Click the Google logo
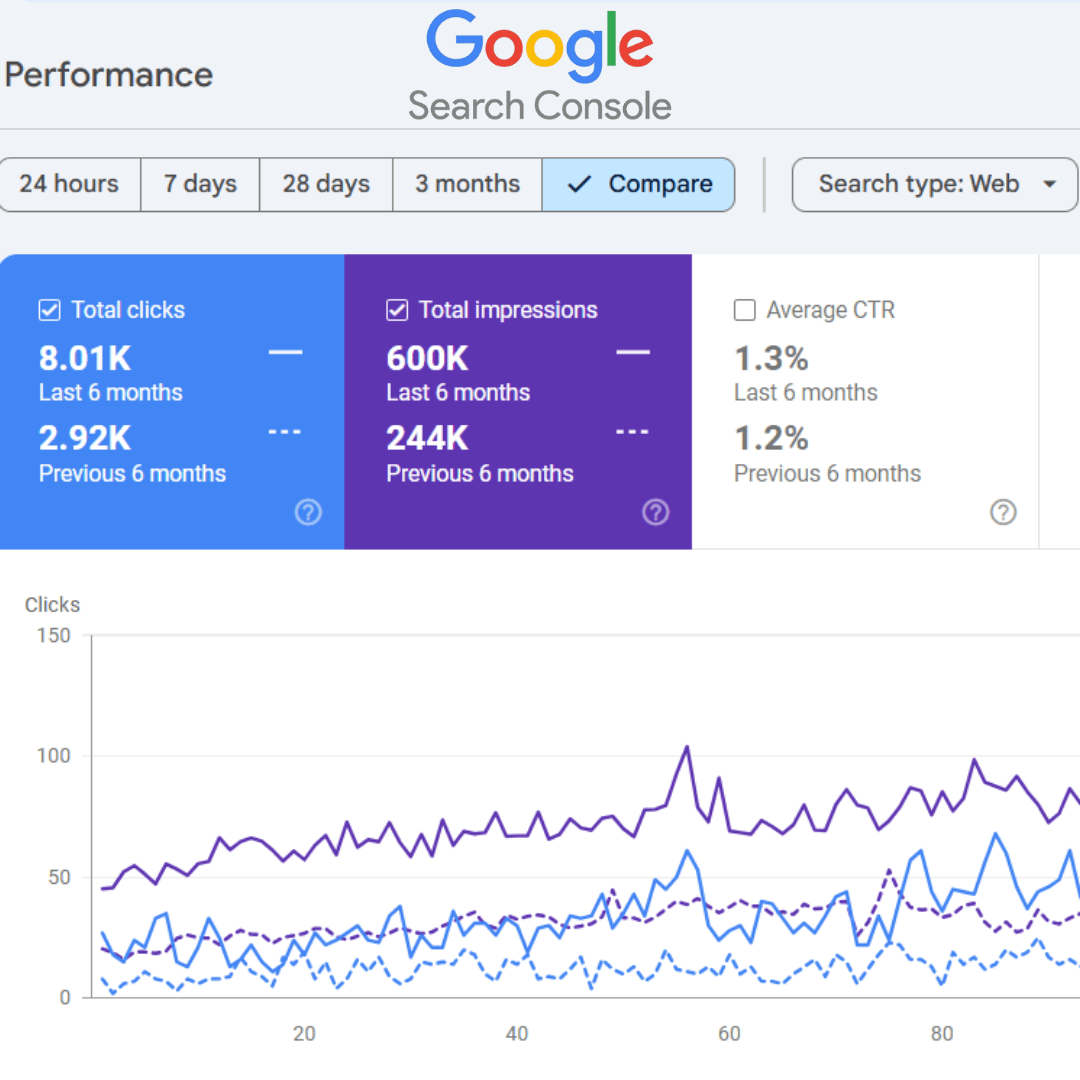The image size is (1080, 1080). 539,44
